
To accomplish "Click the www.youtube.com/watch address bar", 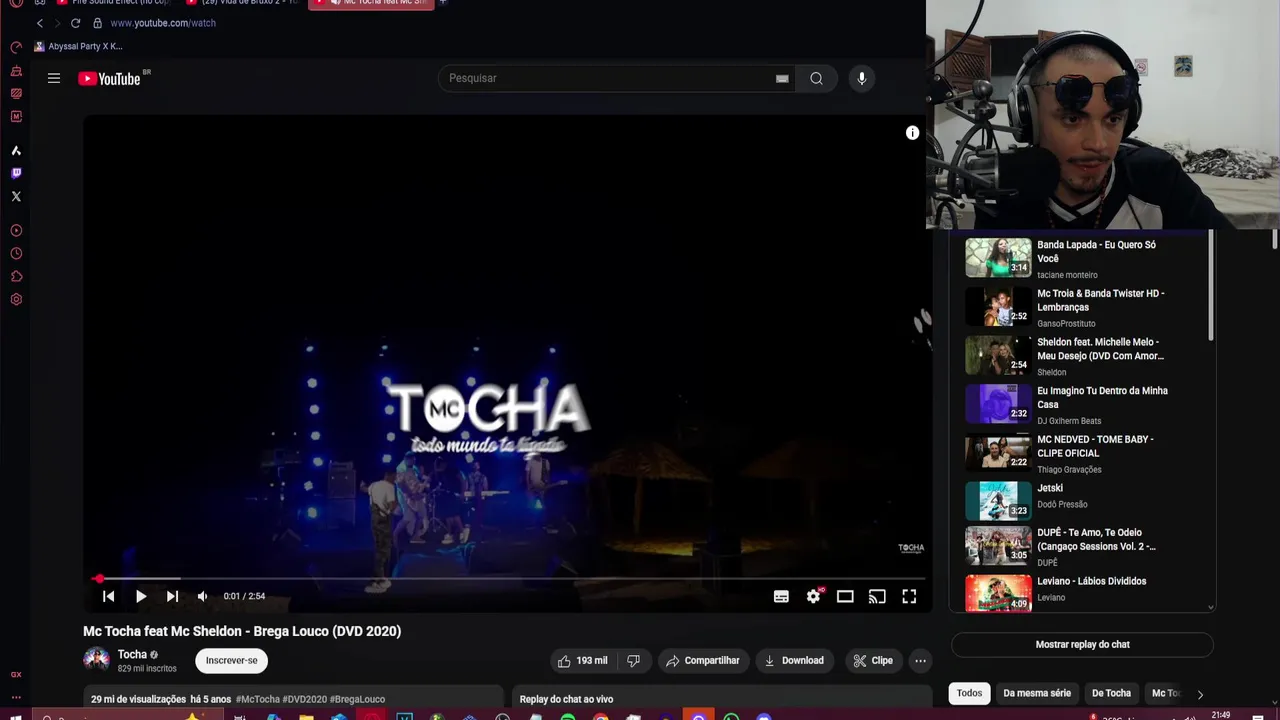I will pos(163,23).
